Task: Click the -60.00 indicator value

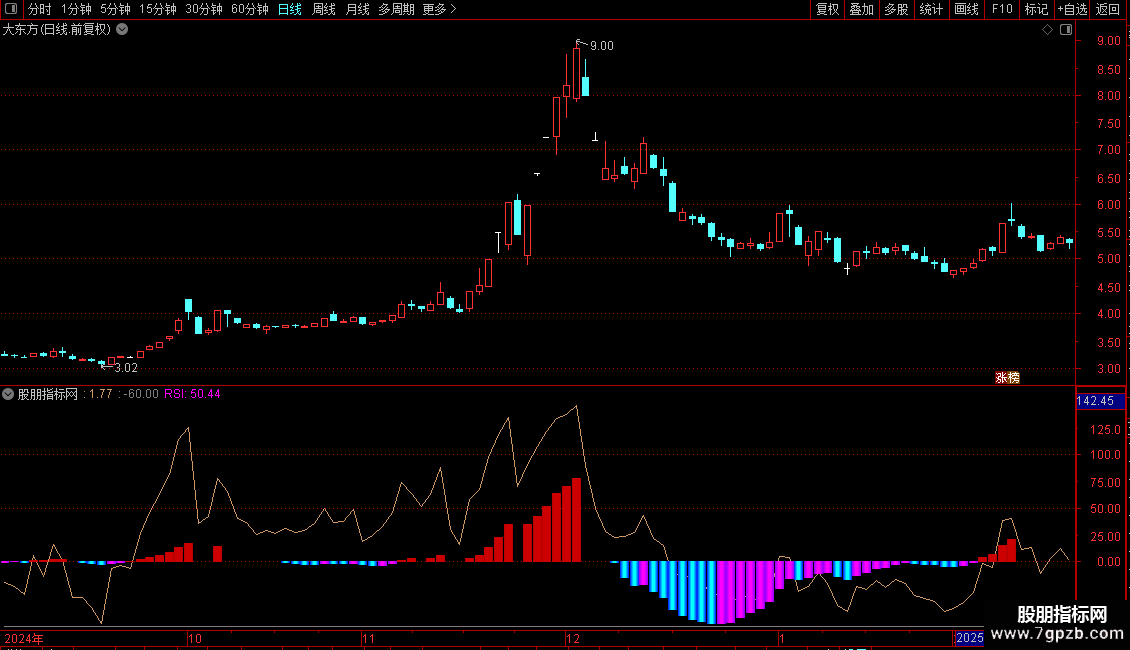Action: [x=141, y=394]
